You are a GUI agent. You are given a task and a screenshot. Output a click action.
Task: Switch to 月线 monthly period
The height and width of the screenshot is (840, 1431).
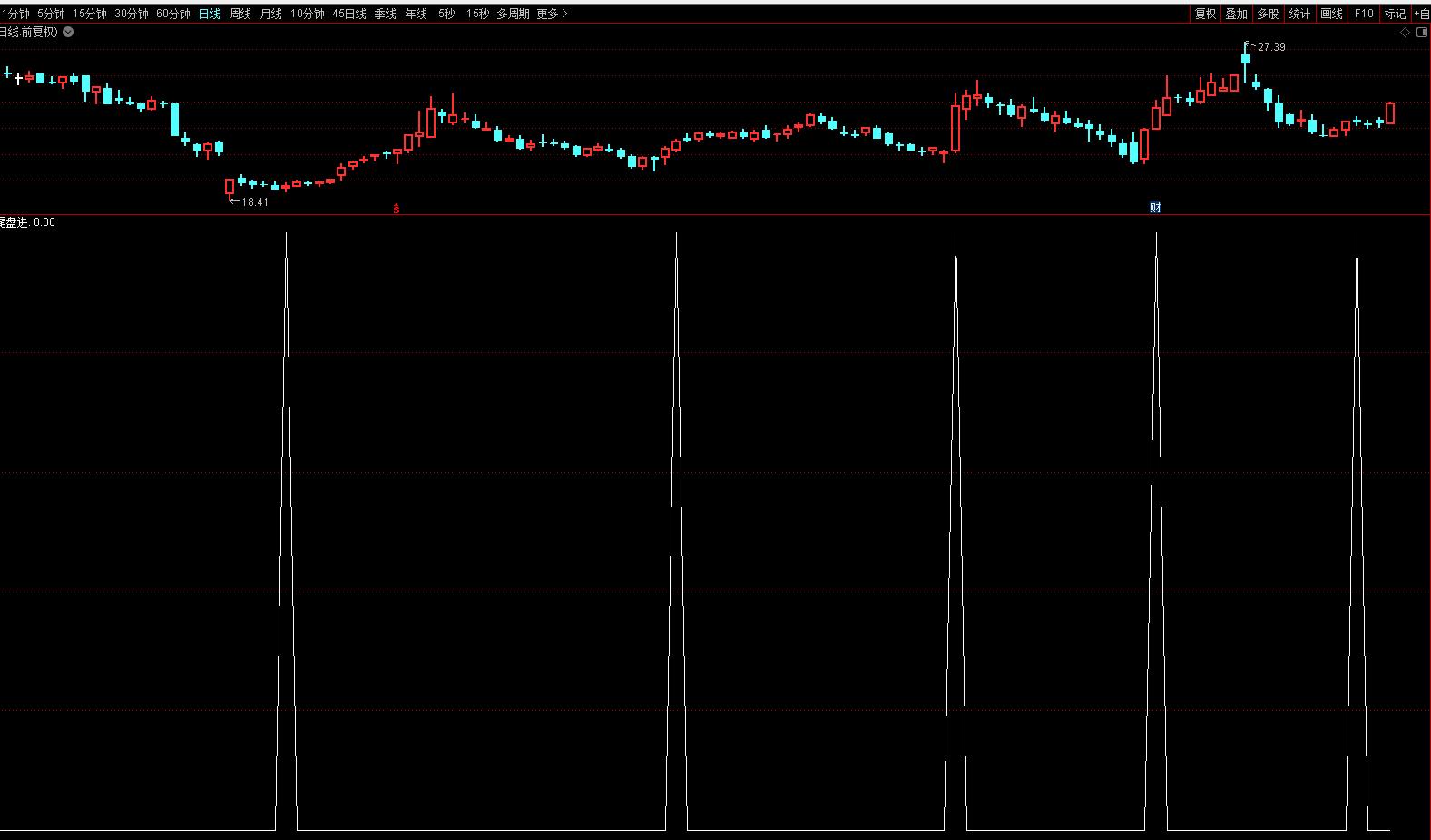(271, 14)
